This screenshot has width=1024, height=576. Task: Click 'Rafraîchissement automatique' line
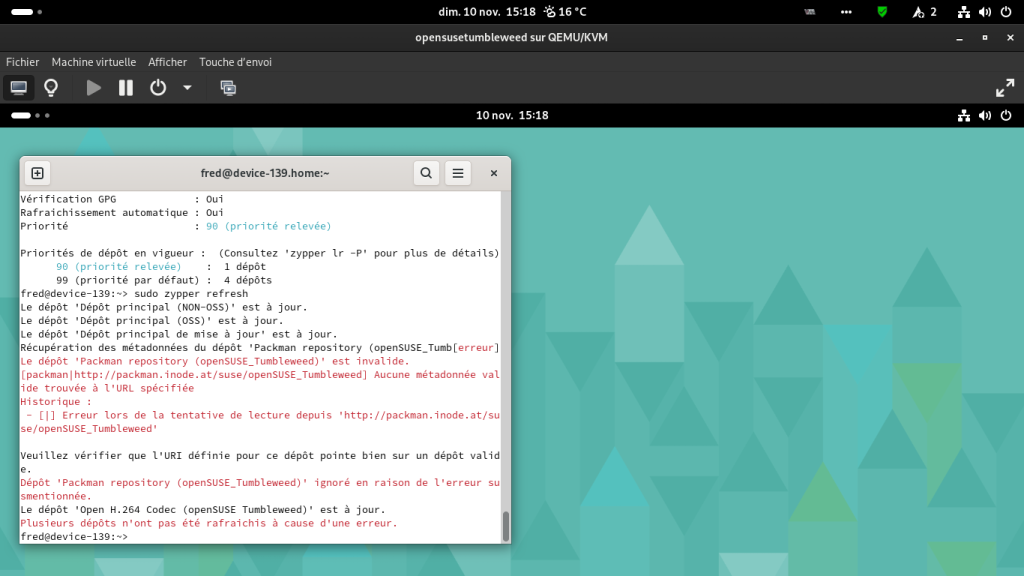[121, 213]
